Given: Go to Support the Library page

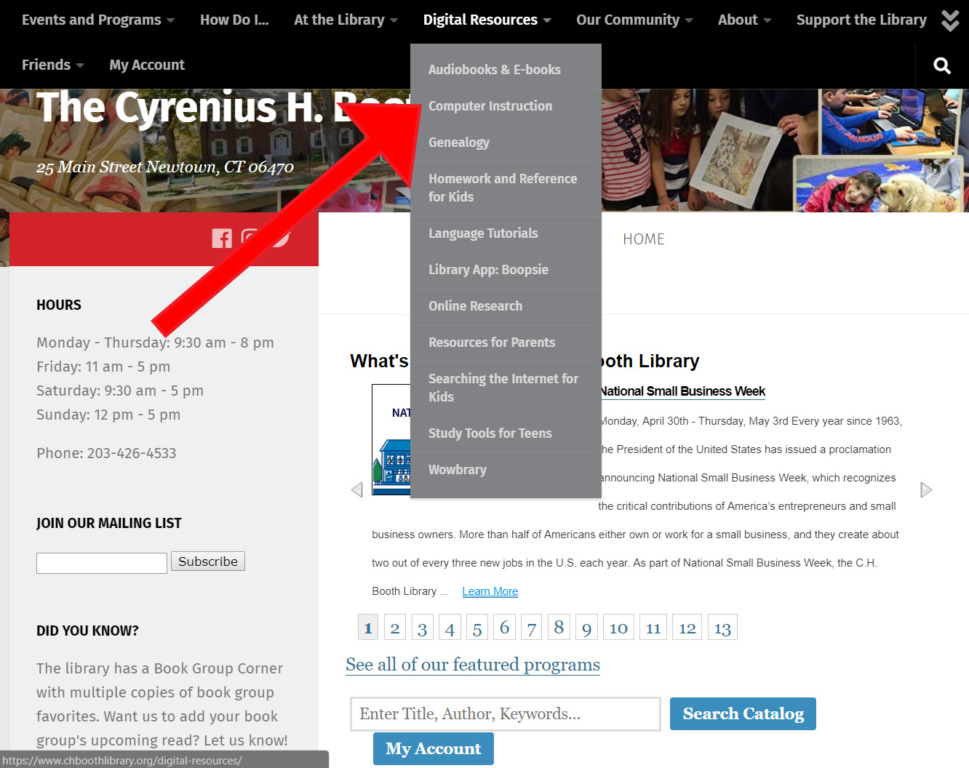Looking at the screenshot, I should (x=861, y=20).
